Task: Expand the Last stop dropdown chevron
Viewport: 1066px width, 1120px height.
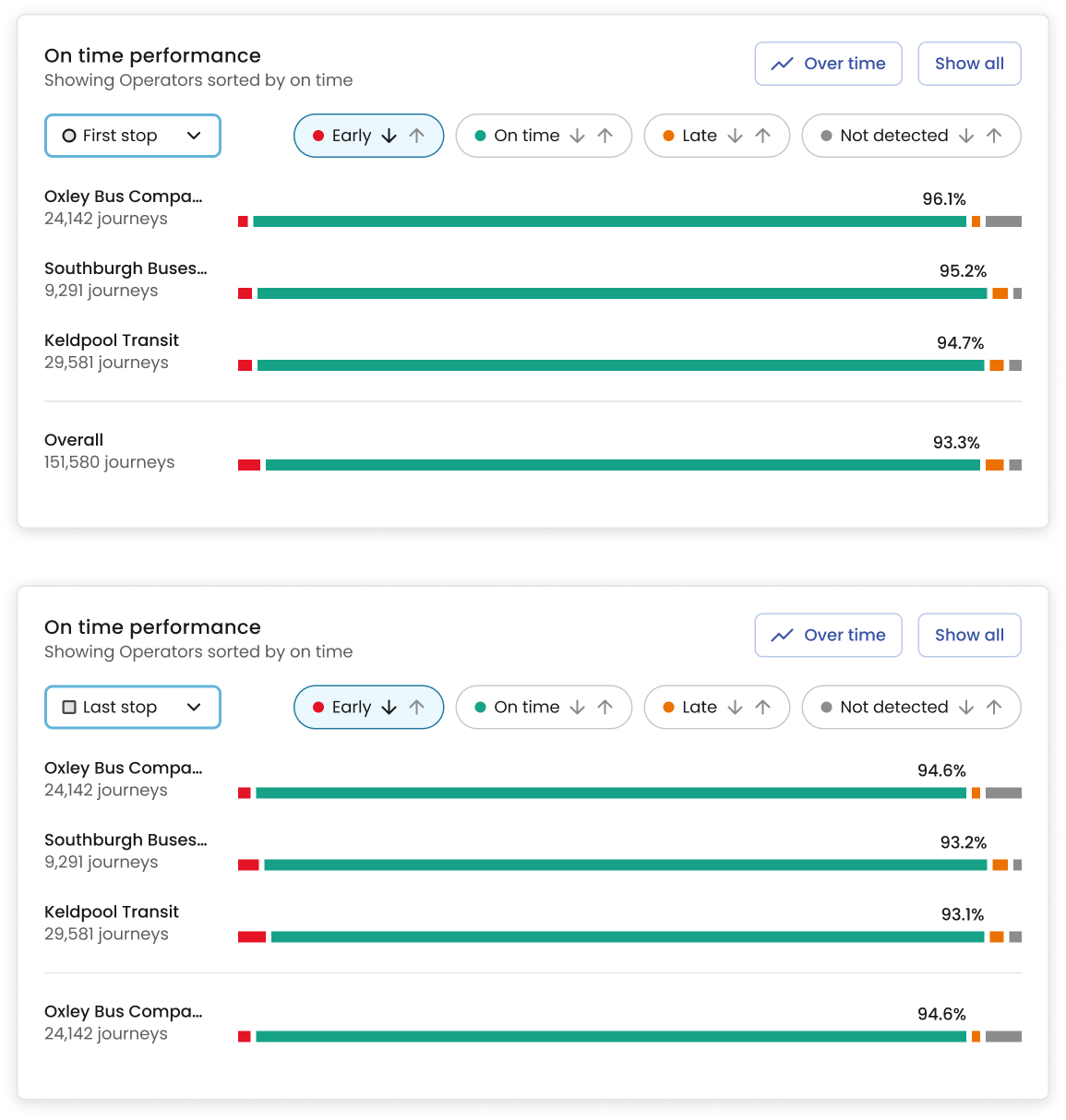Action: (x=194, y=708)
